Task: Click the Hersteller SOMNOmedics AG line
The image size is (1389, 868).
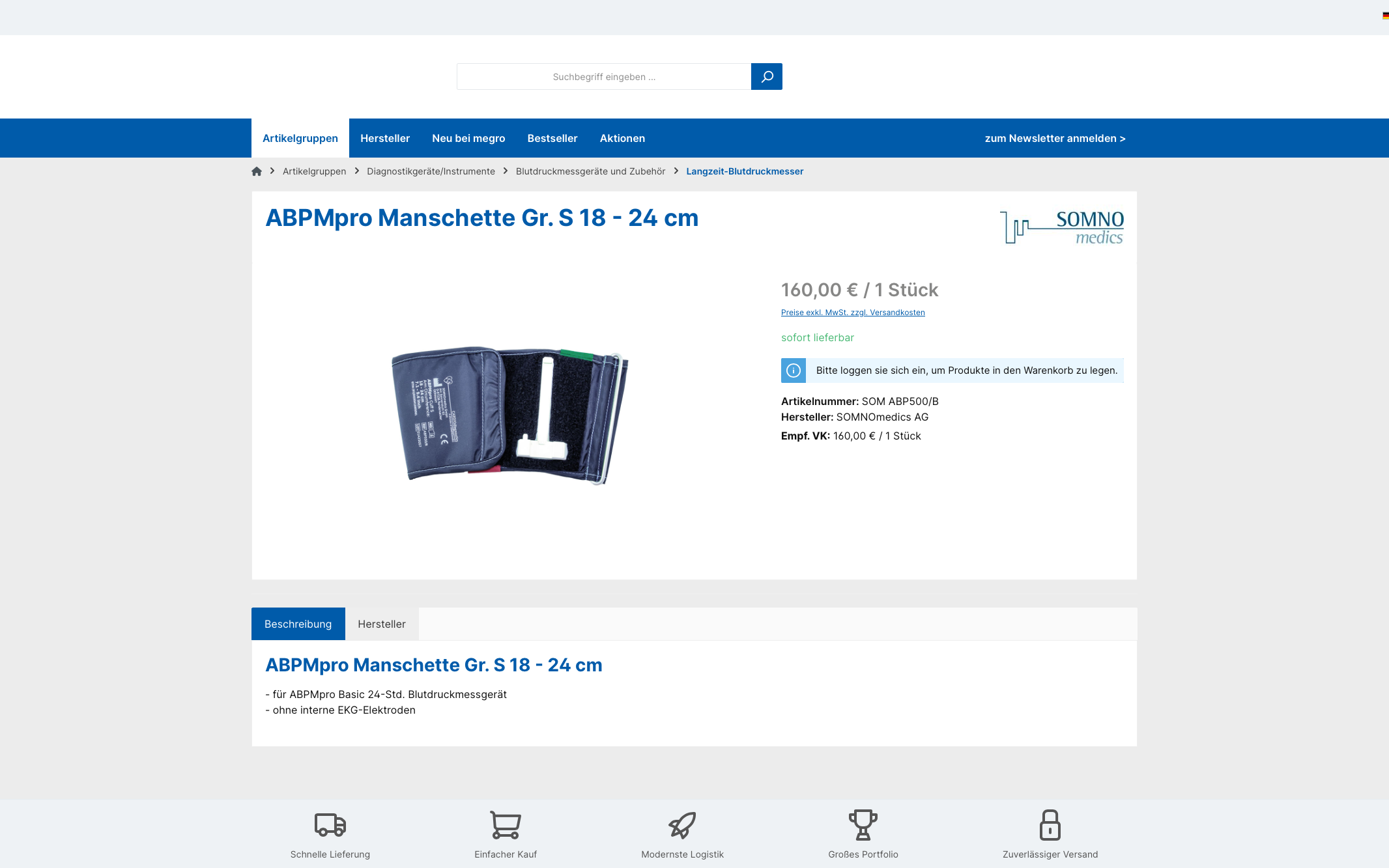Action: [x=855, y=417]
